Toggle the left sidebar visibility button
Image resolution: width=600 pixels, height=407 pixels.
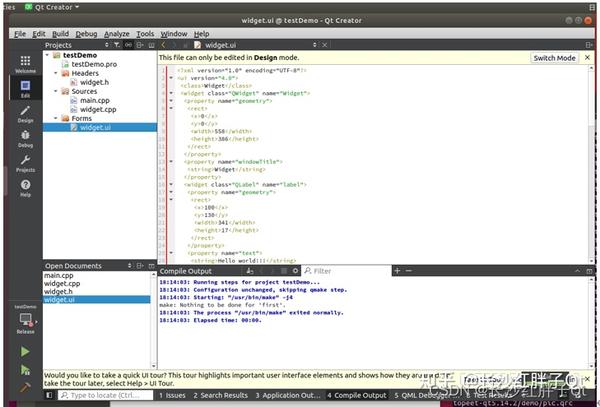click(49, 395)
